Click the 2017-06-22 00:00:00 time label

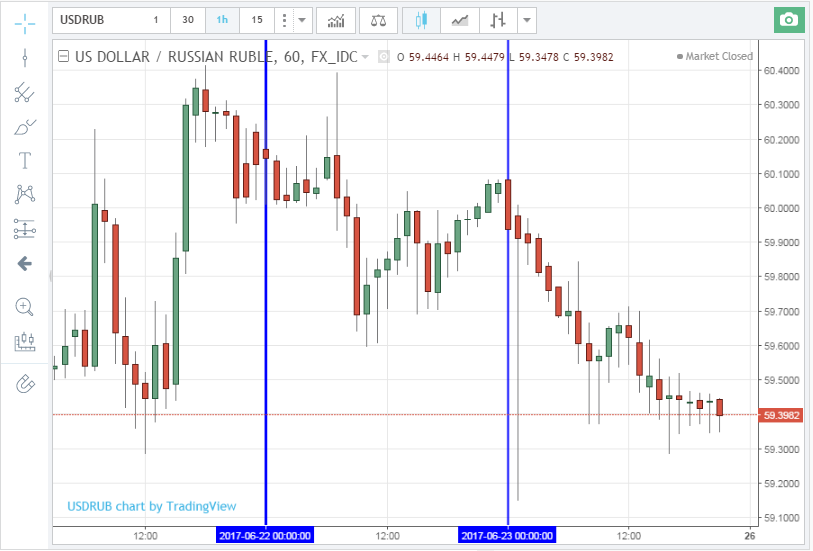(x=265, y=535)
